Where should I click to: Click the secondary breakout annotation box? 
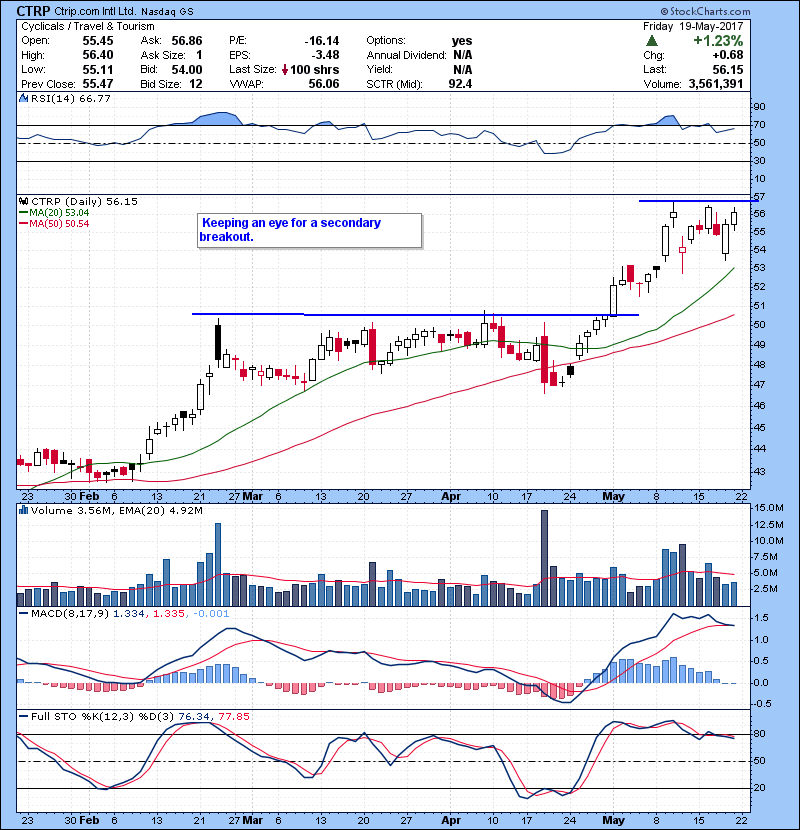point(310,230)
